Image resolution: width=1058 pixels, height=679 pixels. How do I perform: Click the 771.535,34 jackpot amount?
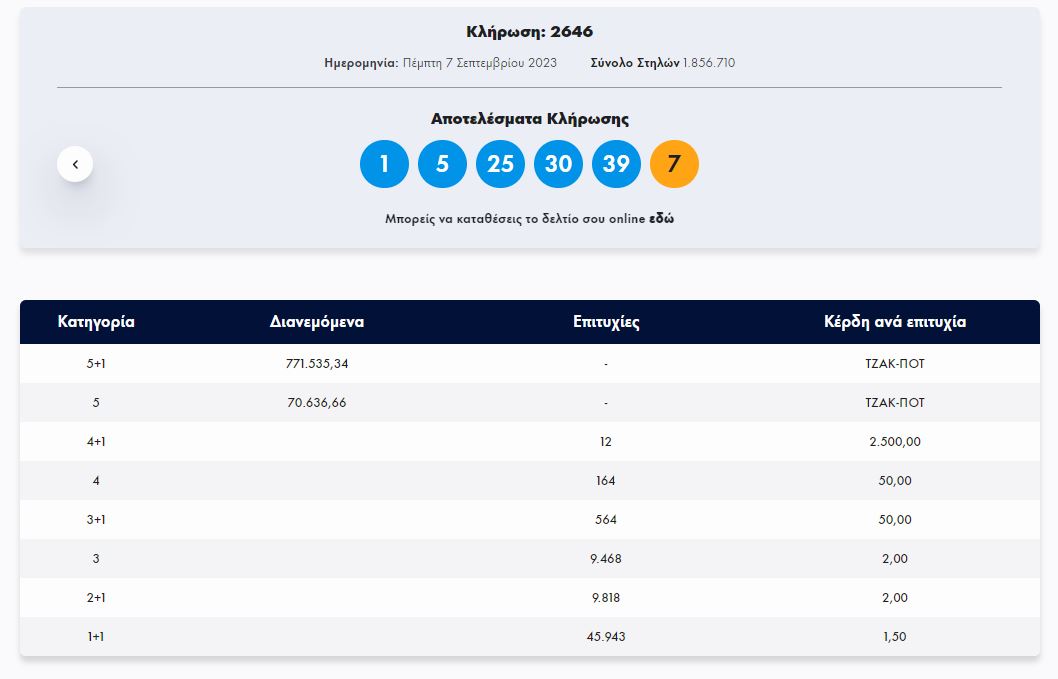[x=317, y=364]
